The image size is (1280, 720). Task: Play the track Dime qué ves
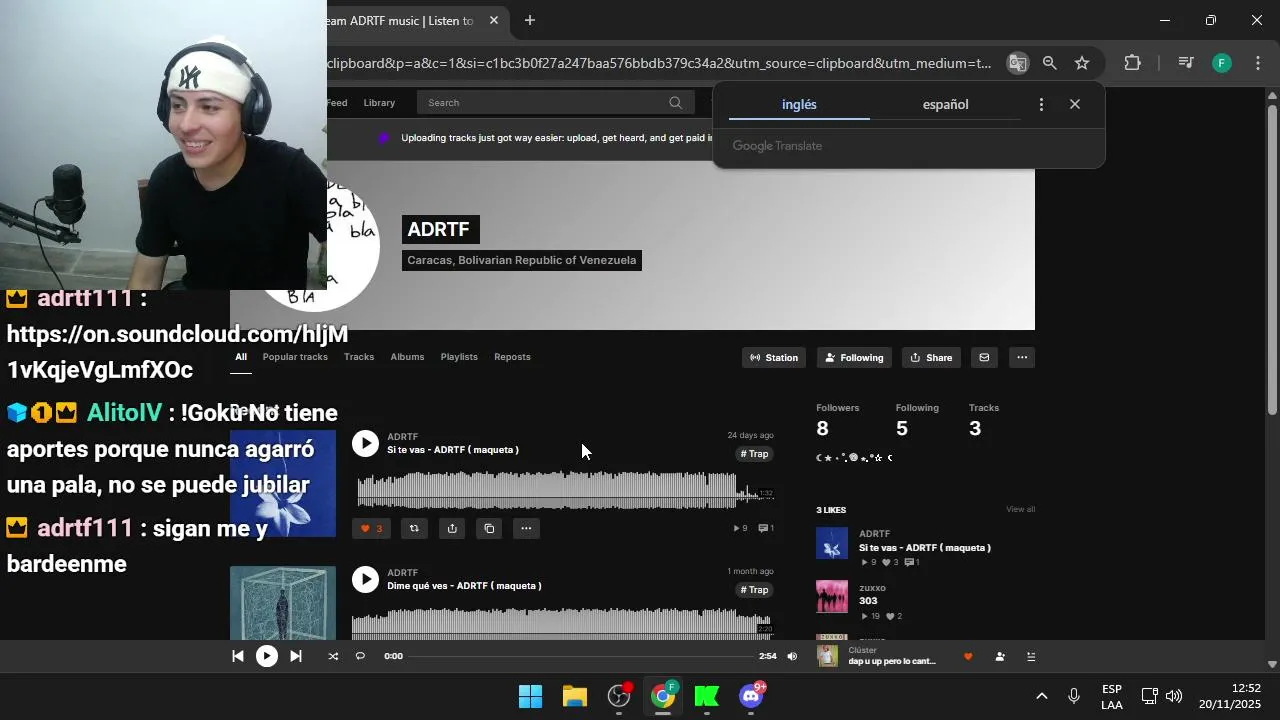click(x=365, y=579)
